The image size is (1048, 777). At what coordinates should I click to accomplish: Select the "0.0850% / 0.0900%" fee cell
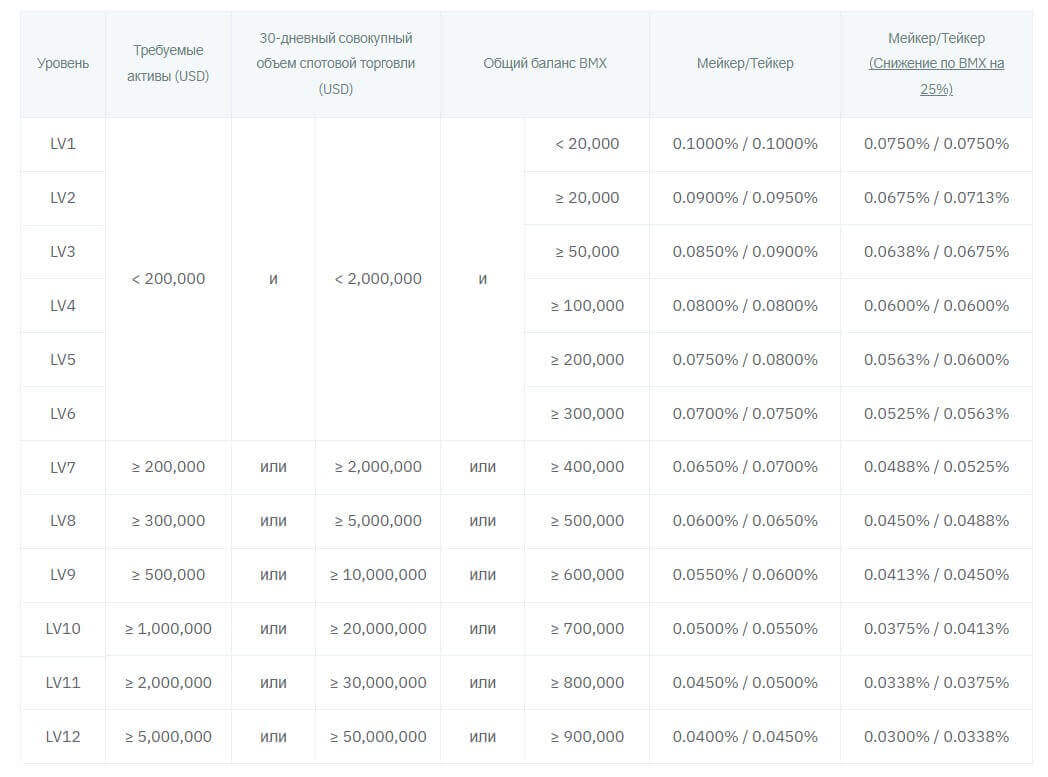click(x=745, y=252)
